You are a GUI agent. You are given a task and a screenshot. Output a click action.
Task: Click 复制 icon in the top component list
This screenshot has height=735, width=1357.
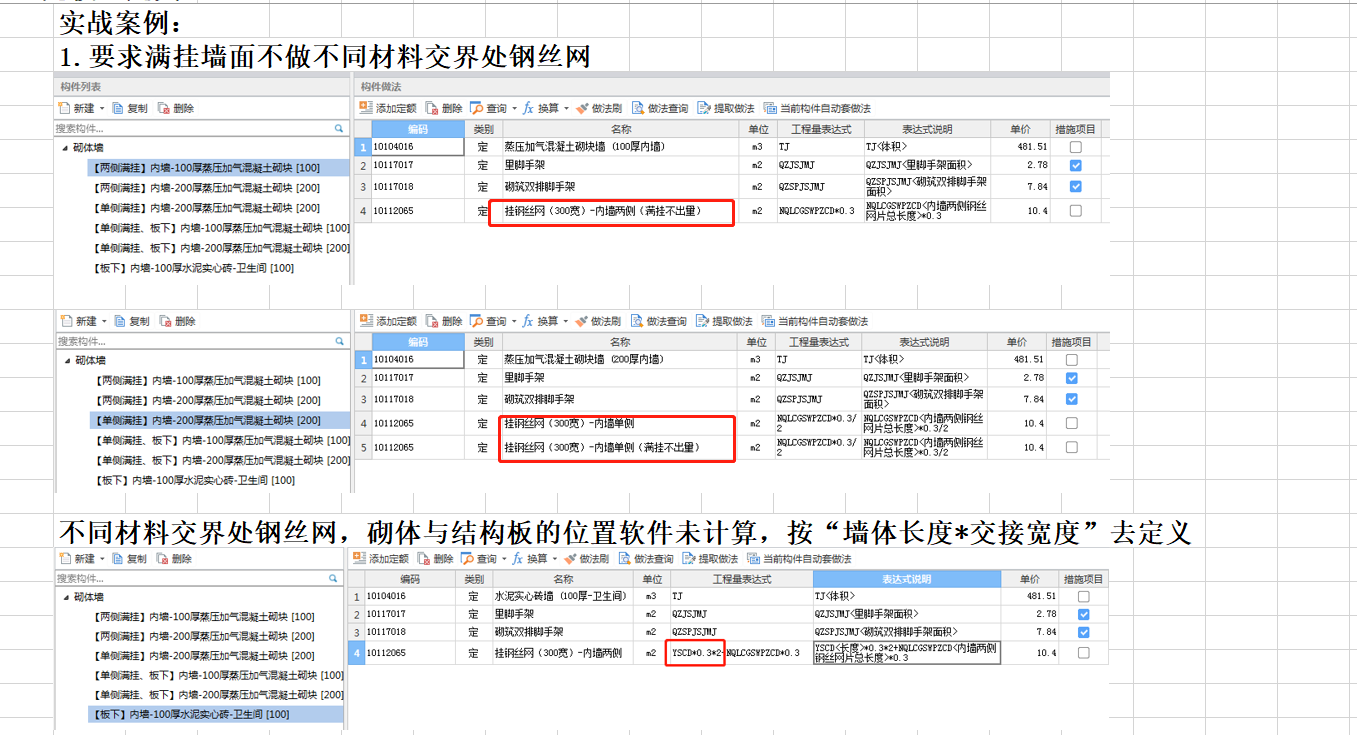tap(118, 108)
